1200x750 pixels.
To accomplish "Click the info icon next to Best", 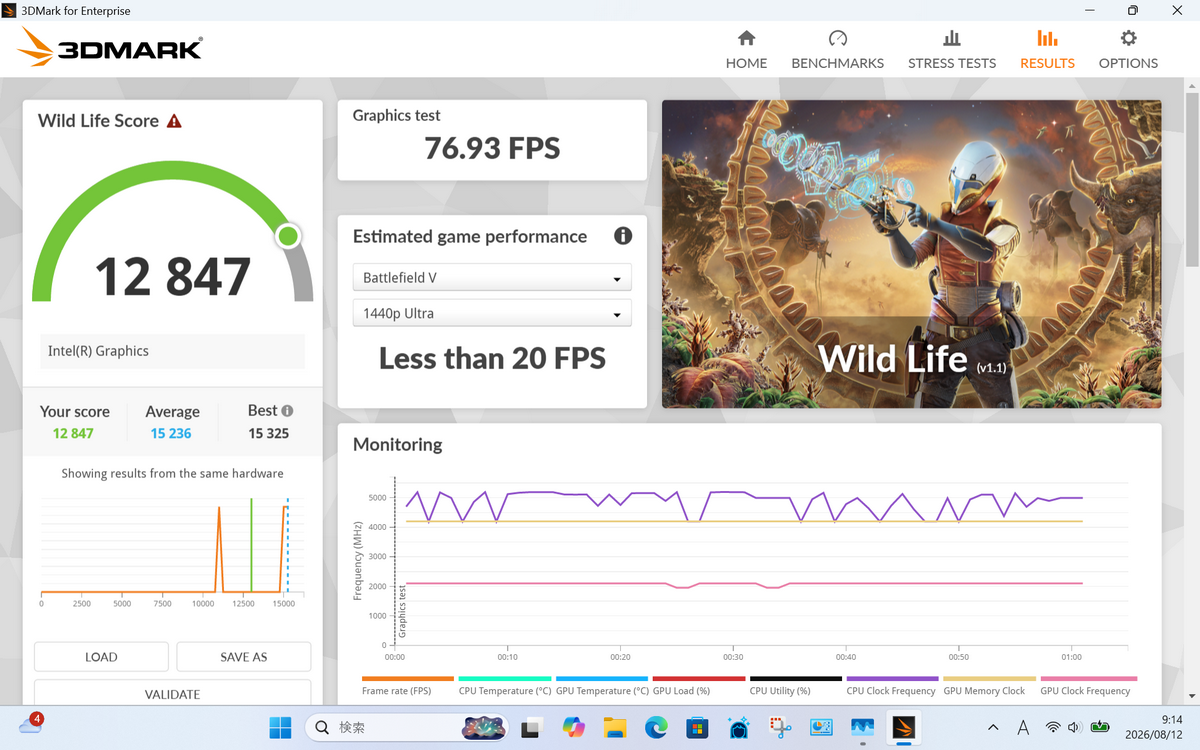I will click(287, 410).
